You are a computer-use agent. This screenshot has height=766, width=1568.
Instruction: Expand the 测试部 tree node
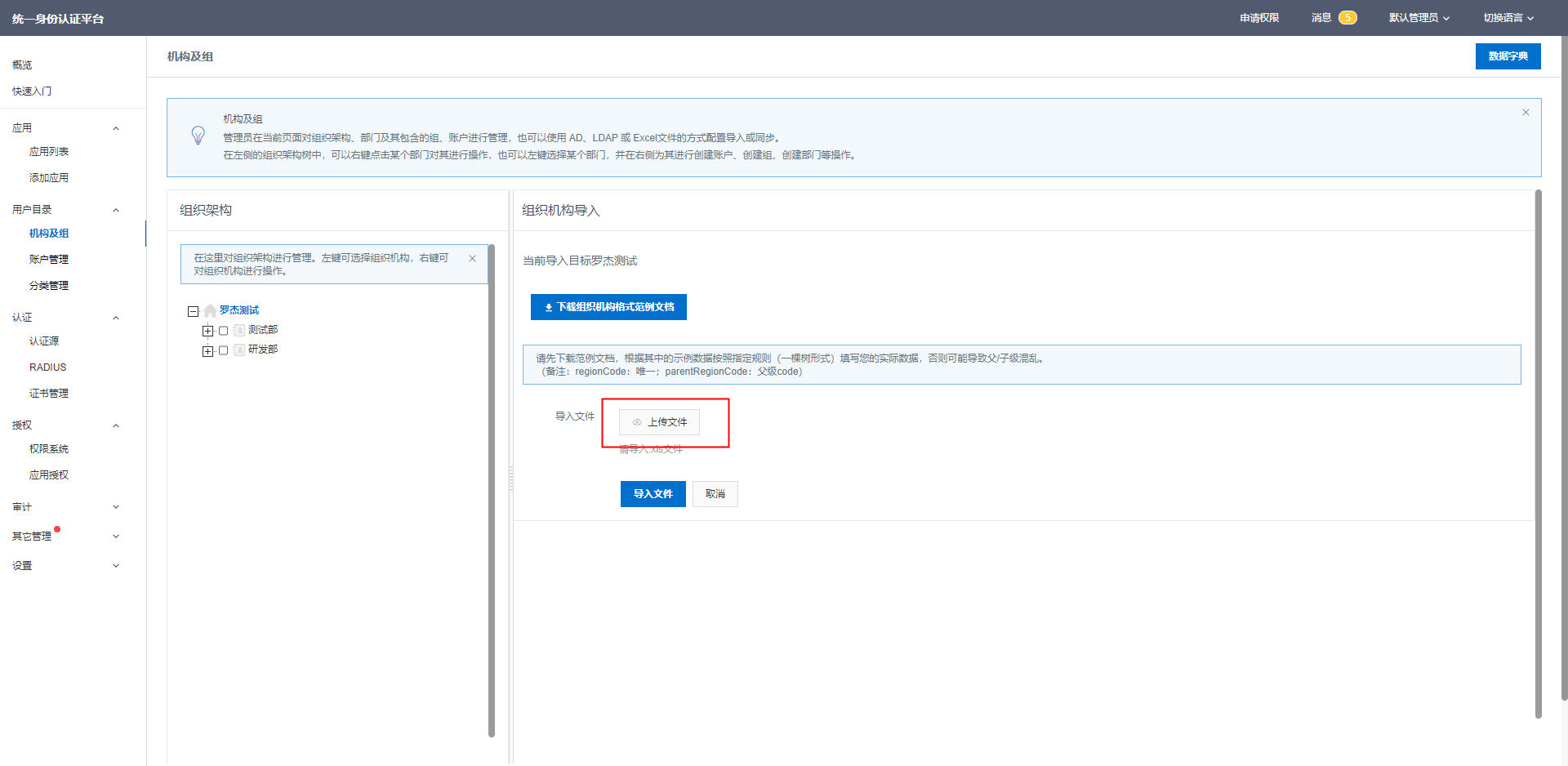pyautogui.click(x=207, y=331)
